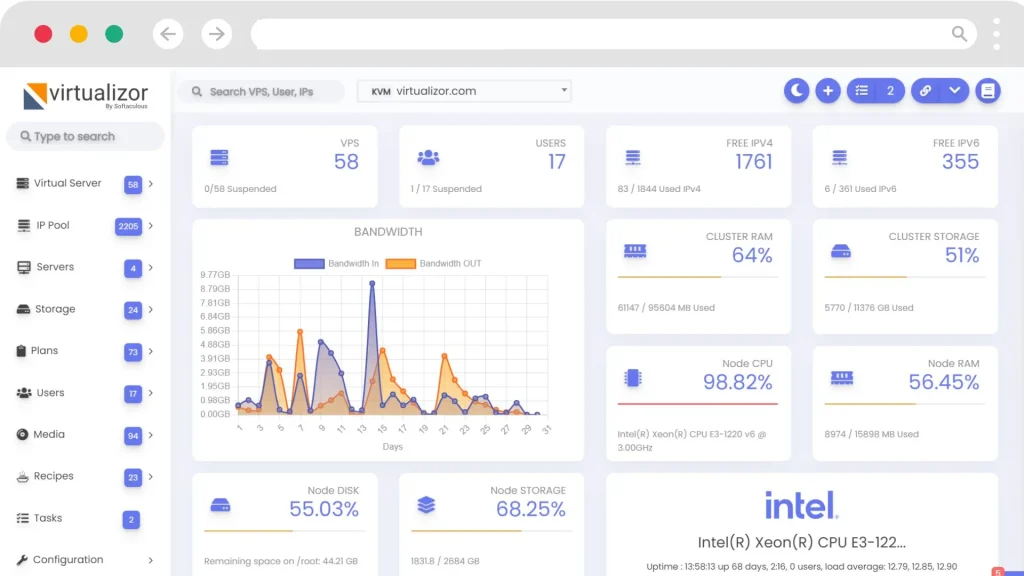Click the browser forward arrow
This screenshot has width=1024, height=576.
coord(216,34)
